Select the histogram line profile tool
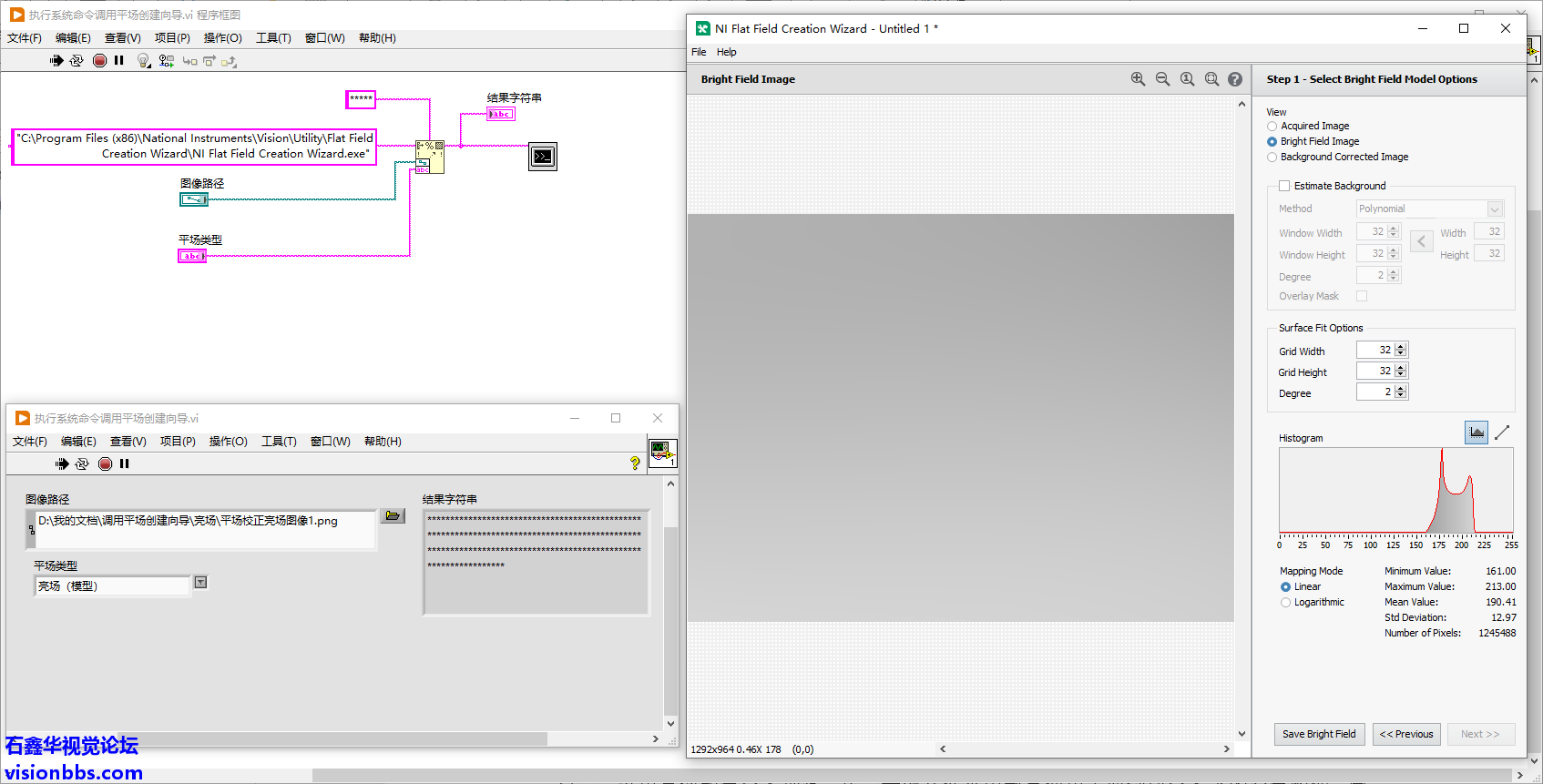The height and width of the screenshot is (784, 1543). (1502, 433)
